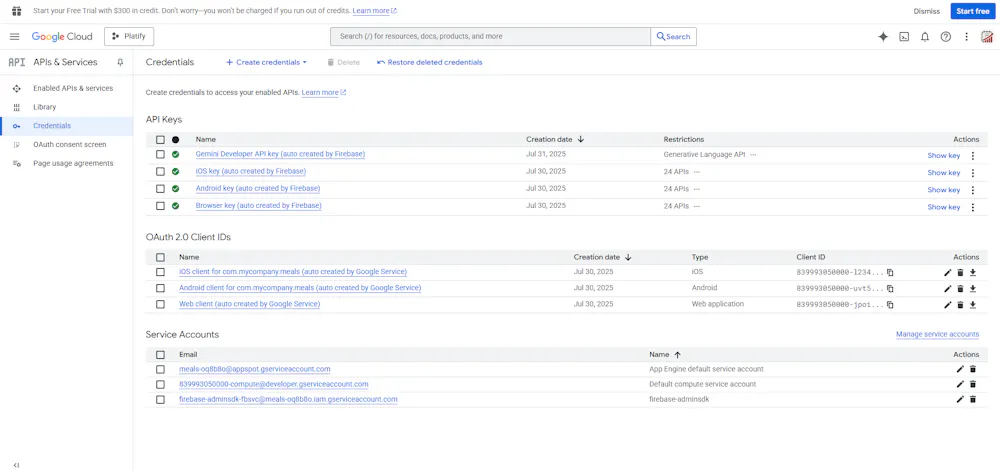The height and width of the screenshot is (471, 1000).
Task: Copy the iOS client ID
Action: pyautogui.click(x=890, y=272)
